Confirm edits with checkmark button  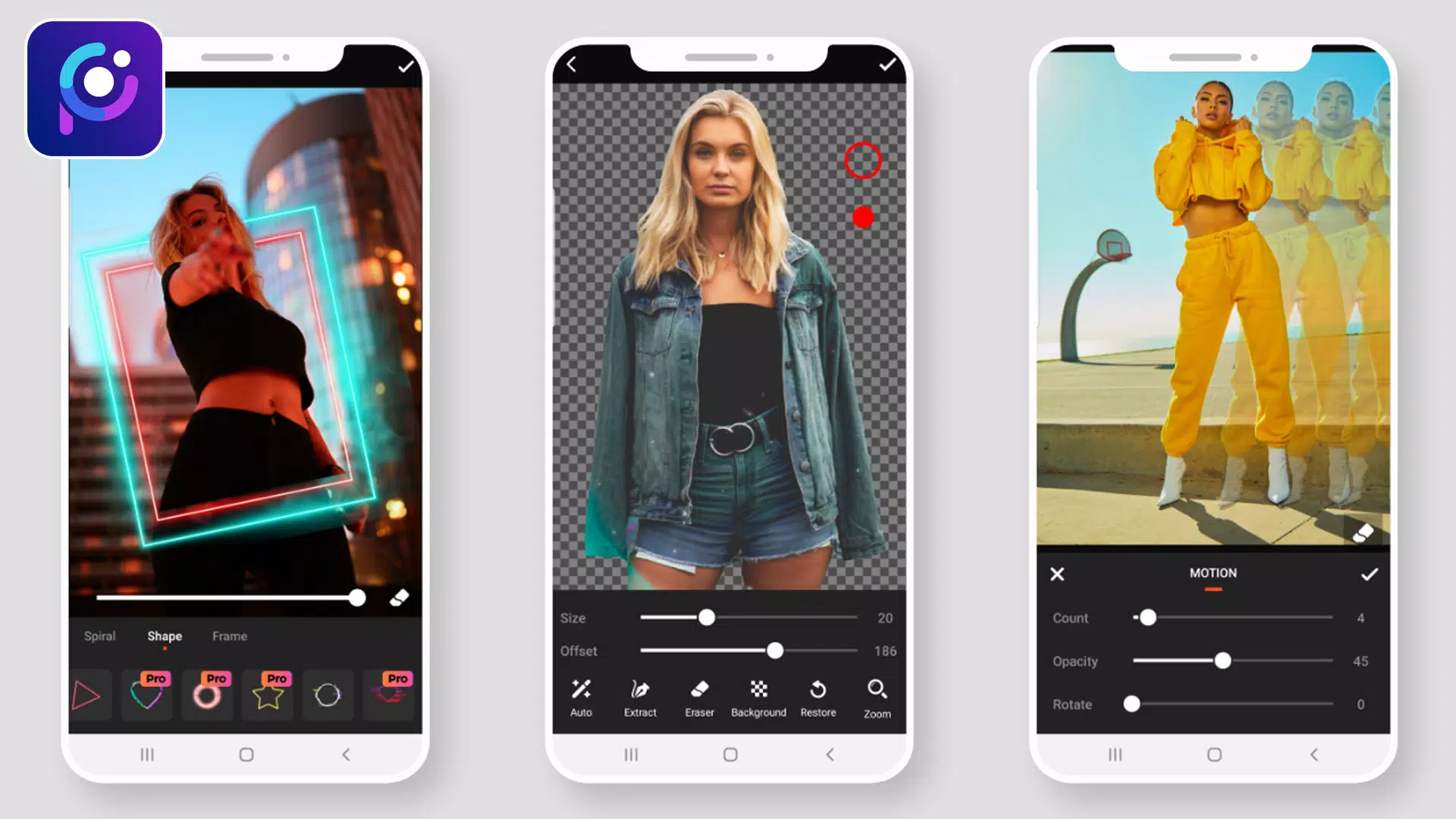(x=405, y=65)
